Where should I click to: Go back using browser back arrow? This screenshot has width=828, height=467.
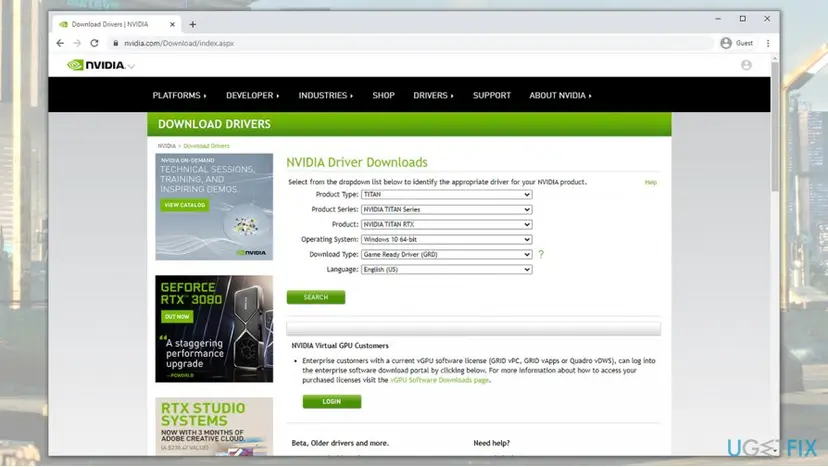[60, 43]
